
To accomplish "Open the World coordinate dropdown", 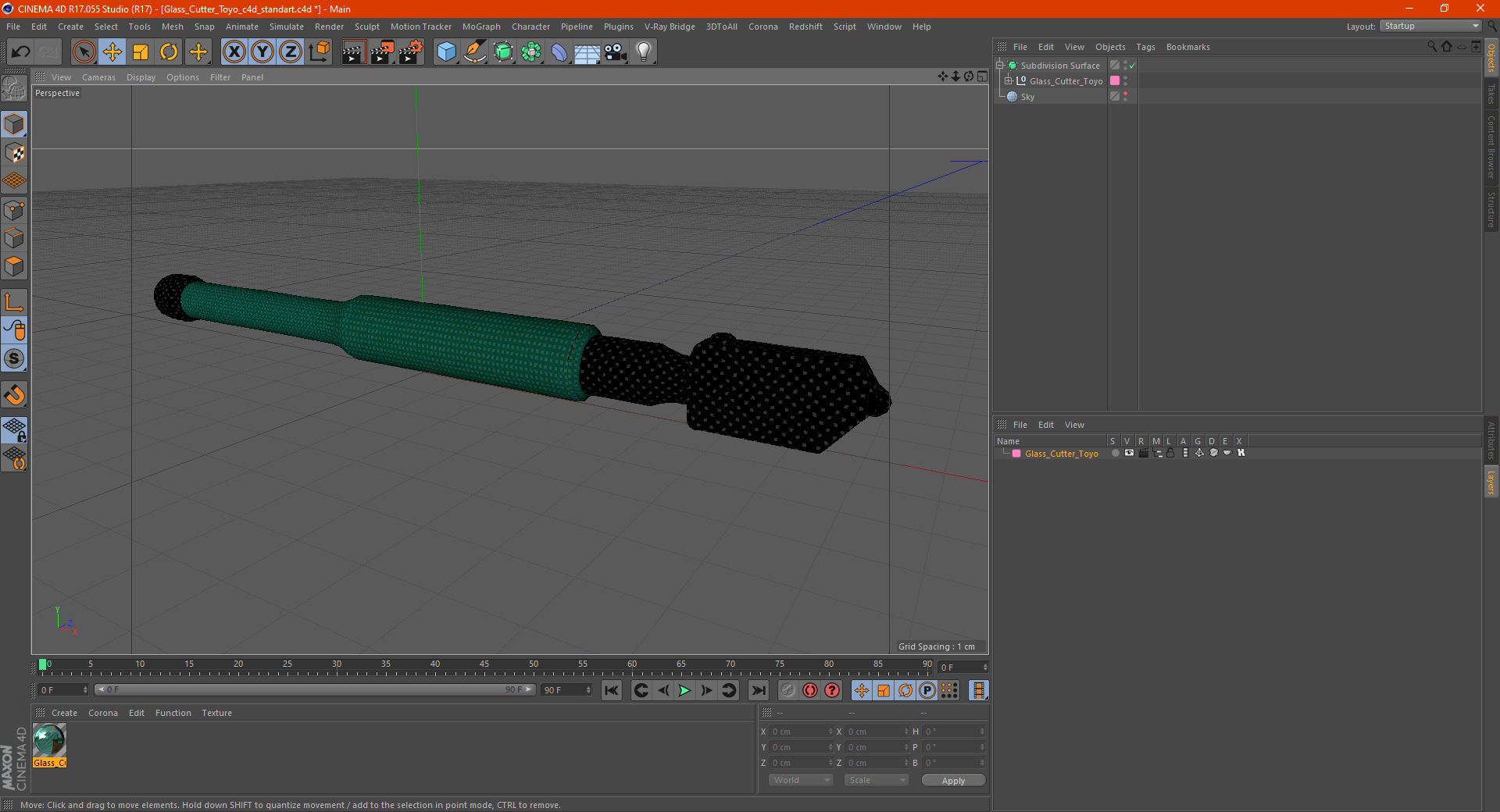I will point(801,780).
